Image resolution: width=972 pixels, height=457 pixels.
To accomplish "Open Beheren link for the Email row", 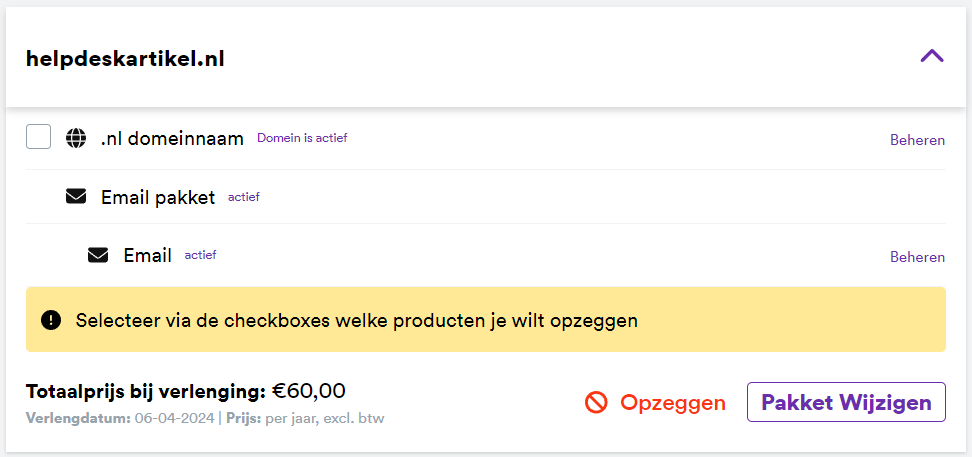I will click(917, 257).
